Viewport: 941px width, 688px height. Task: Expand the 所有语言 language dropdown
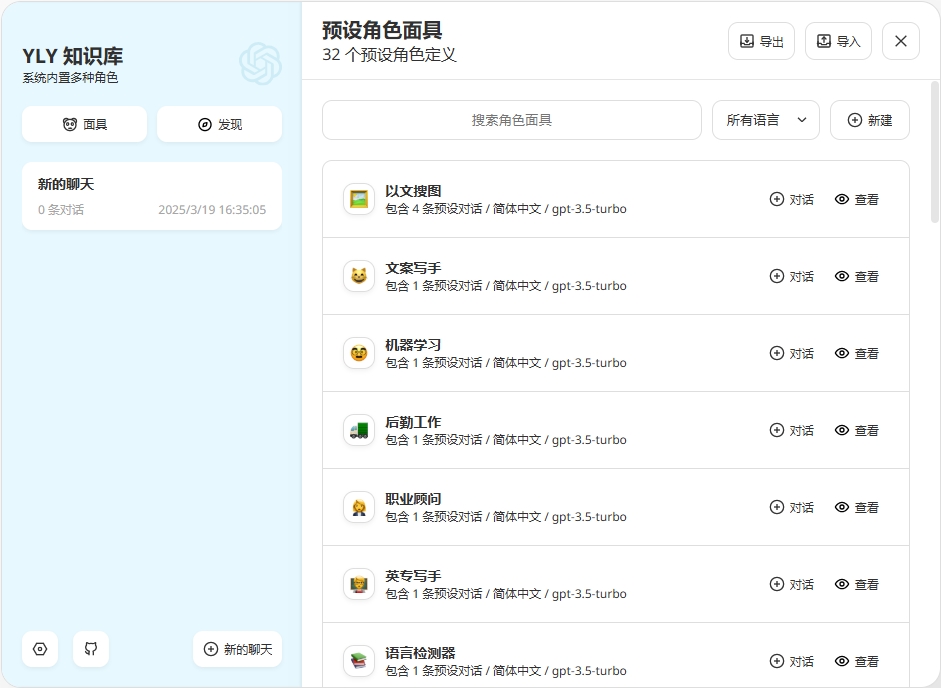(766, 120)
